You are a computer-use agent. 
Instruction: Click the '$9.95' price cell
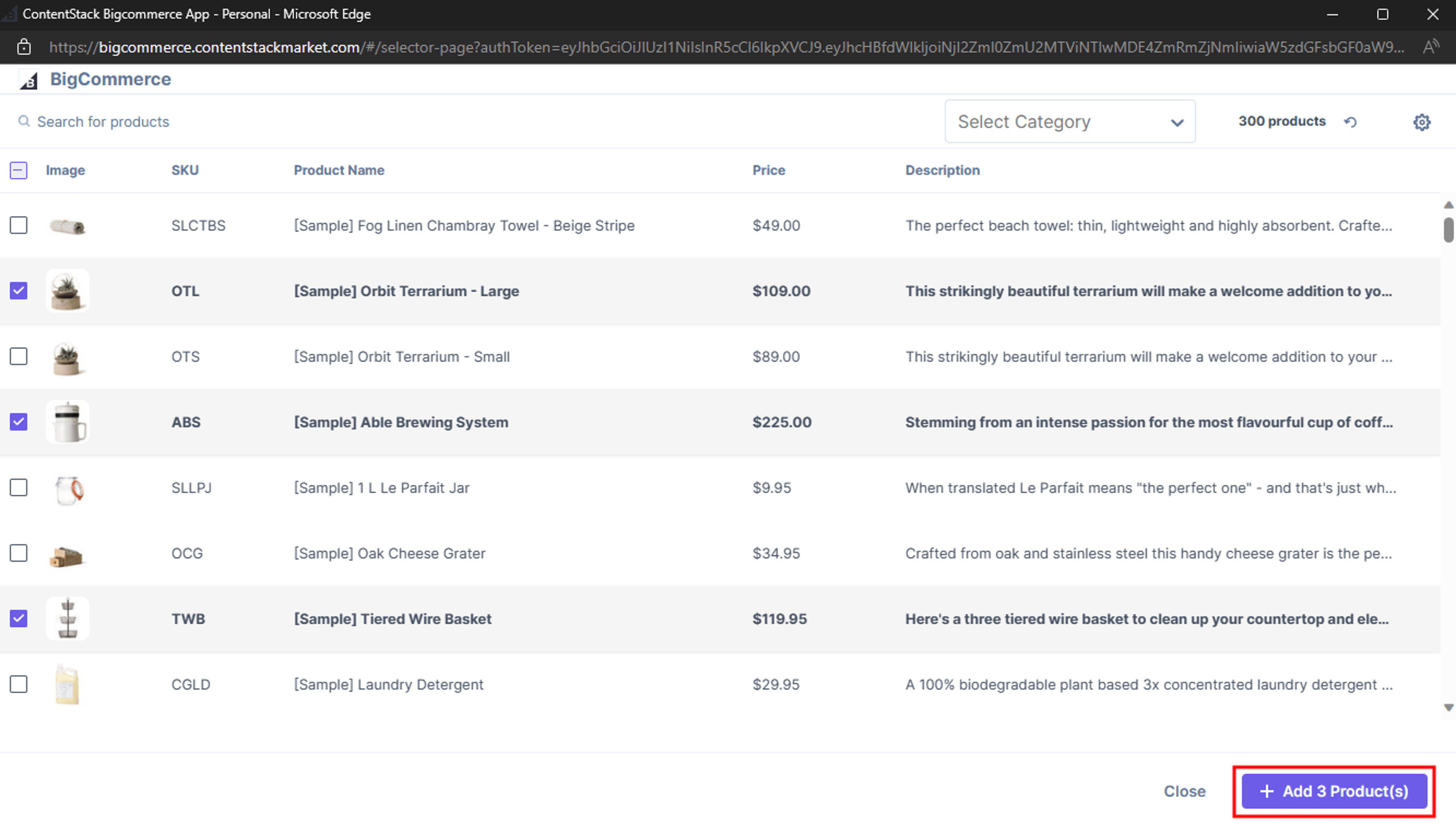tap(771, 487)
